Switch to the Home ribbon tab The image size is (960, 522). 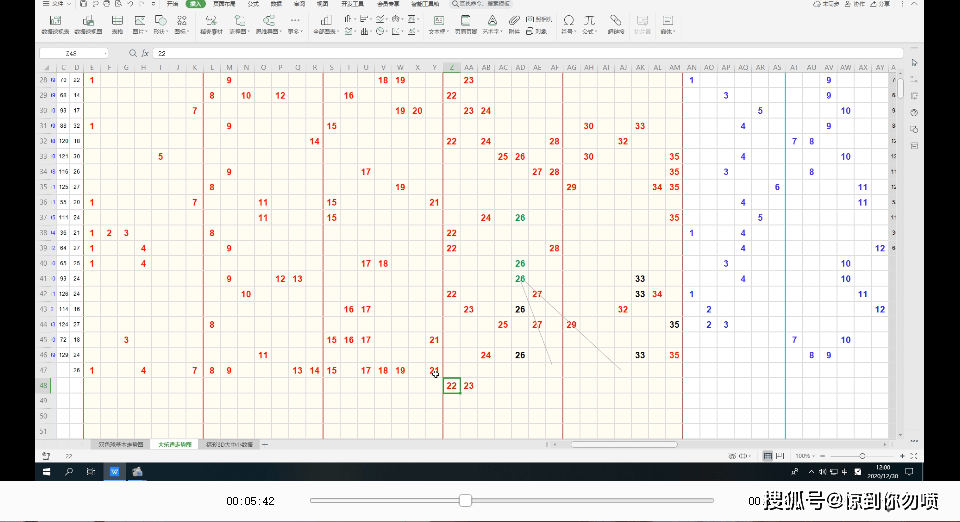click(x=172, y=4)
